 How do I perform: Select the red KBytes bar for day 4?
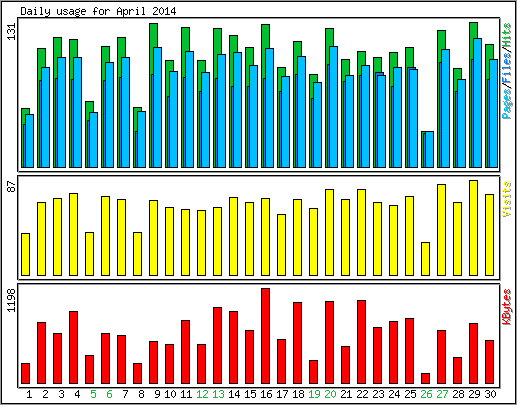point(74,348)
